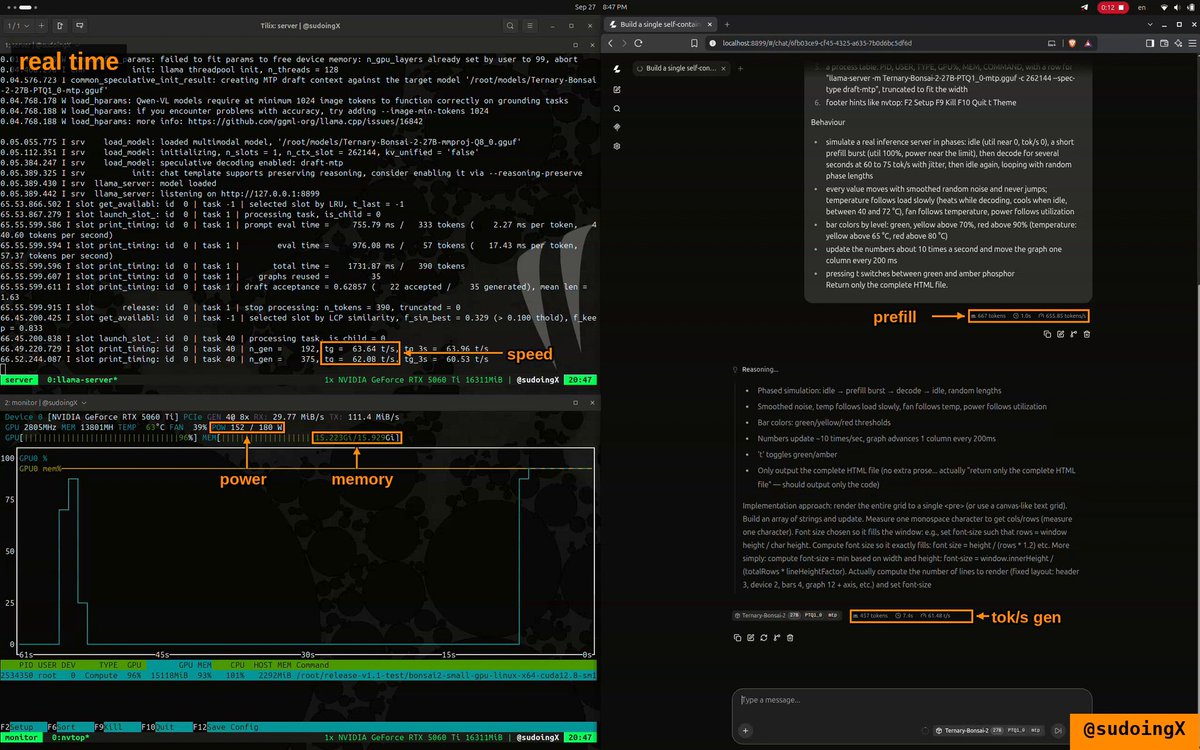Open chat search in the web UI sidebar
Image resolution: width=1200 pixels, height=750 pixels.
(x=617, y=108)
